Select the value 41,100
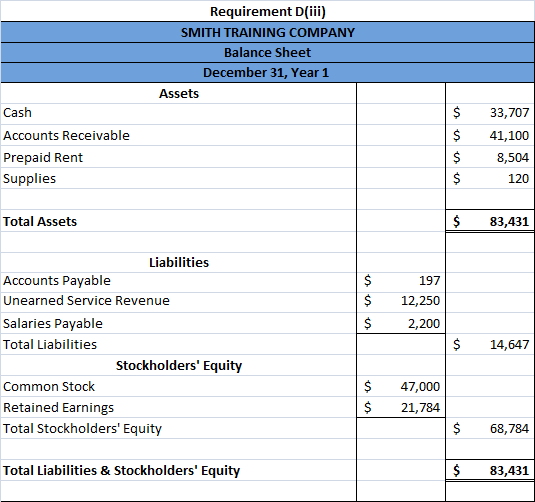The image size is (535, 502). click(x=509, y=135)
